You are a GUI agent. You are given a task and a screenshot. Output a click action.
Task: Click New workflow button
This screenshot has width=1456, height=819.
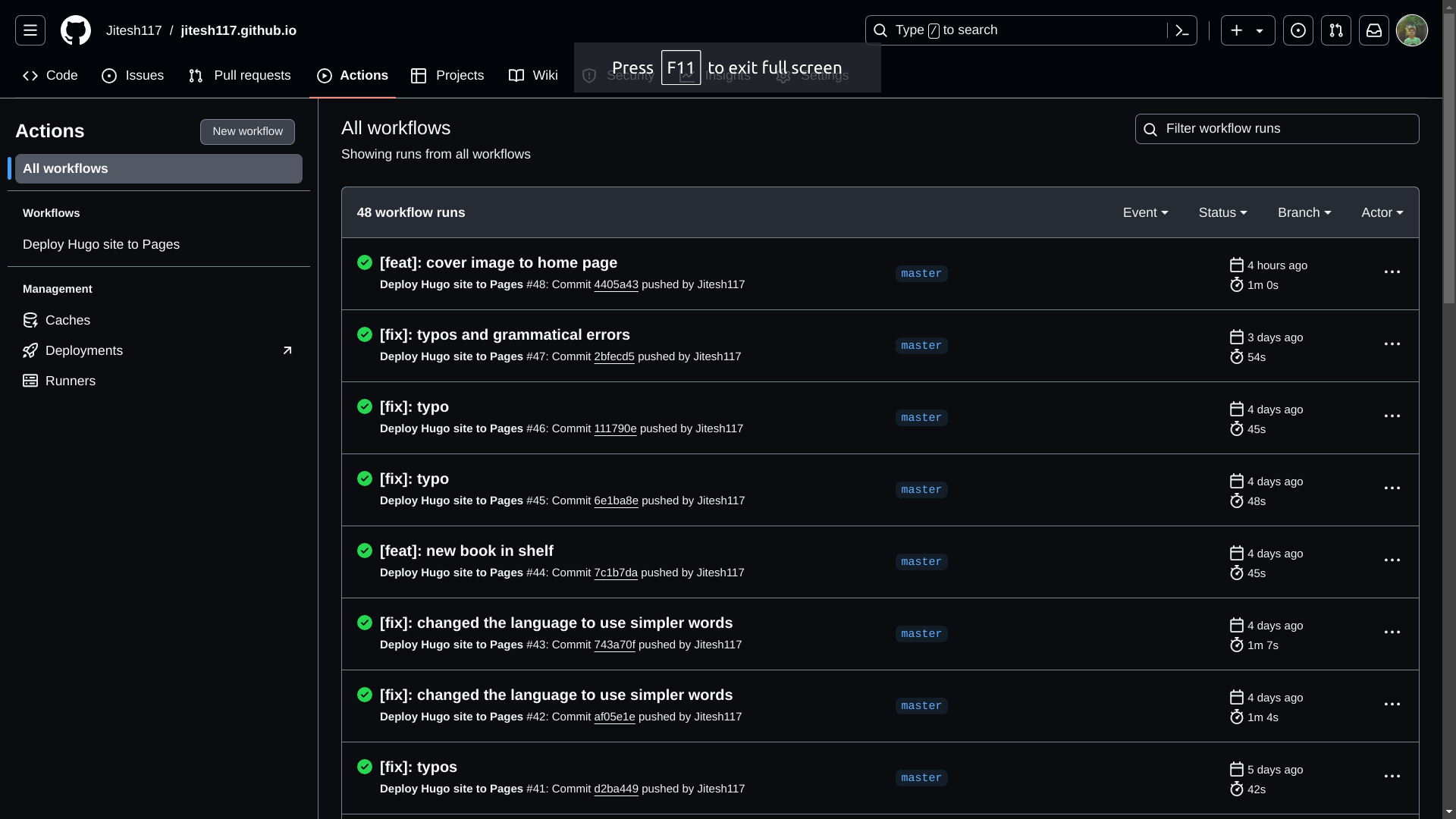[x=247, y=131]
